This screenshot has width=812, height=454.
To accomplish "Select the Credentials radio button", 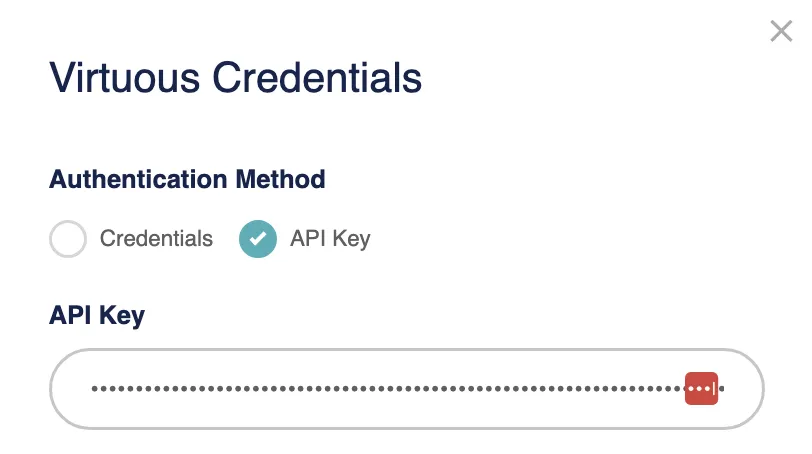I will coord(68,239).
